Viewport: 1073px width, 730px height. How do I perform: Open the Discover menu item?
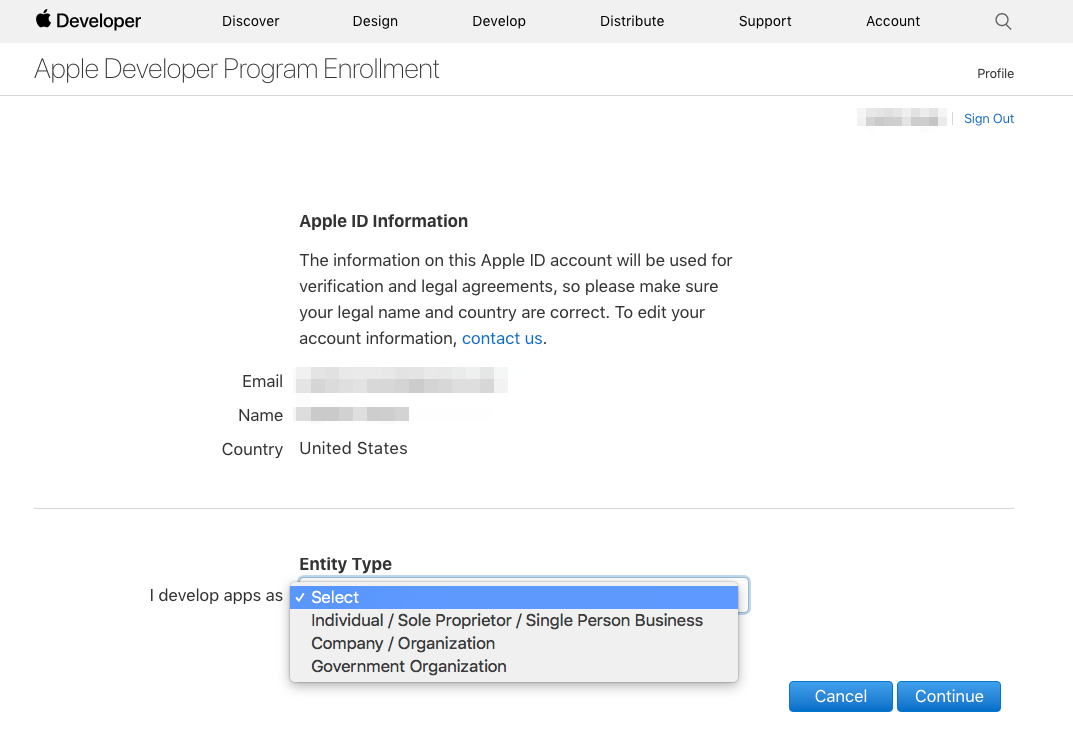point(251,21)
